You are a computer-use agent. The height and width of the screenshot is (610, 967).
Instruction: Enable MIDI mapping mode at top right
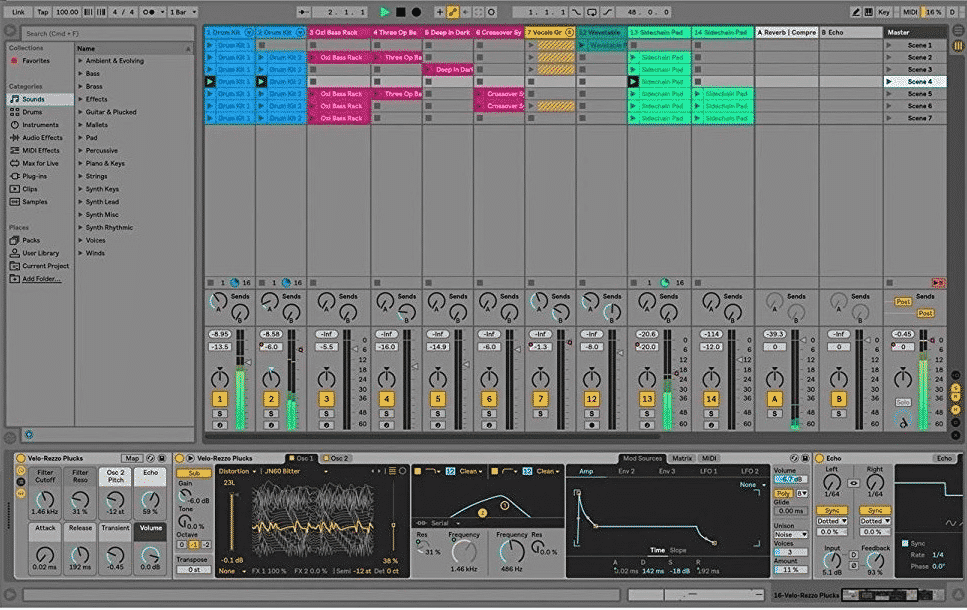[911, 12]
